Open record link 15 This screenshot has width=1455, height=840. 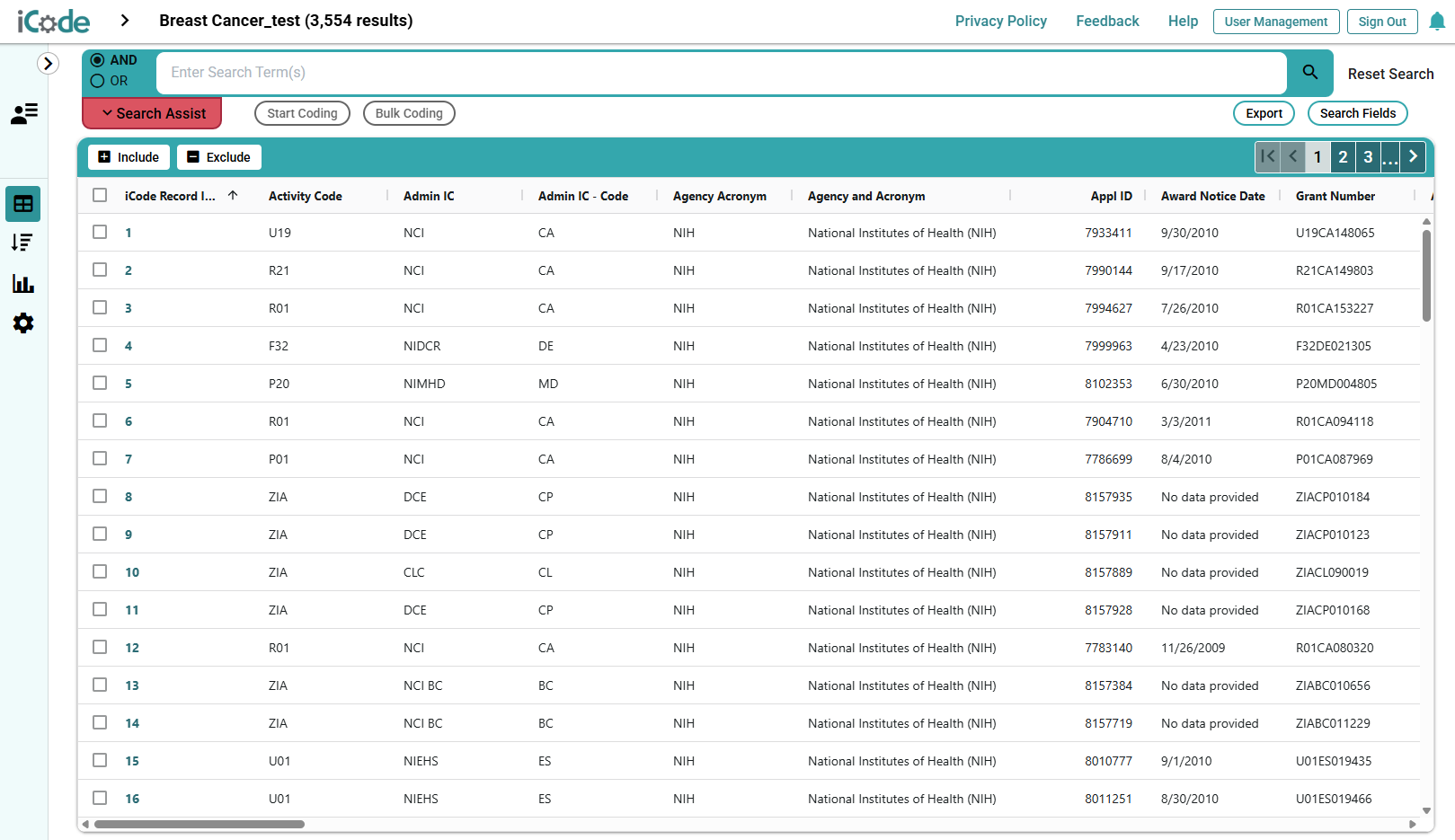(132, 761)
